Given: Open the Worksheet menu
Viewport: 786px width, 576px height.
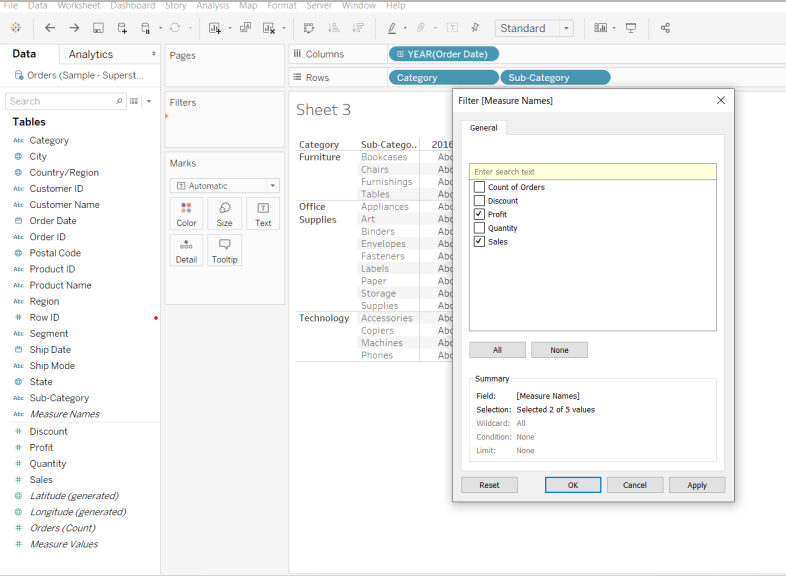Looking at the screenshot, I should click(79, 6).
